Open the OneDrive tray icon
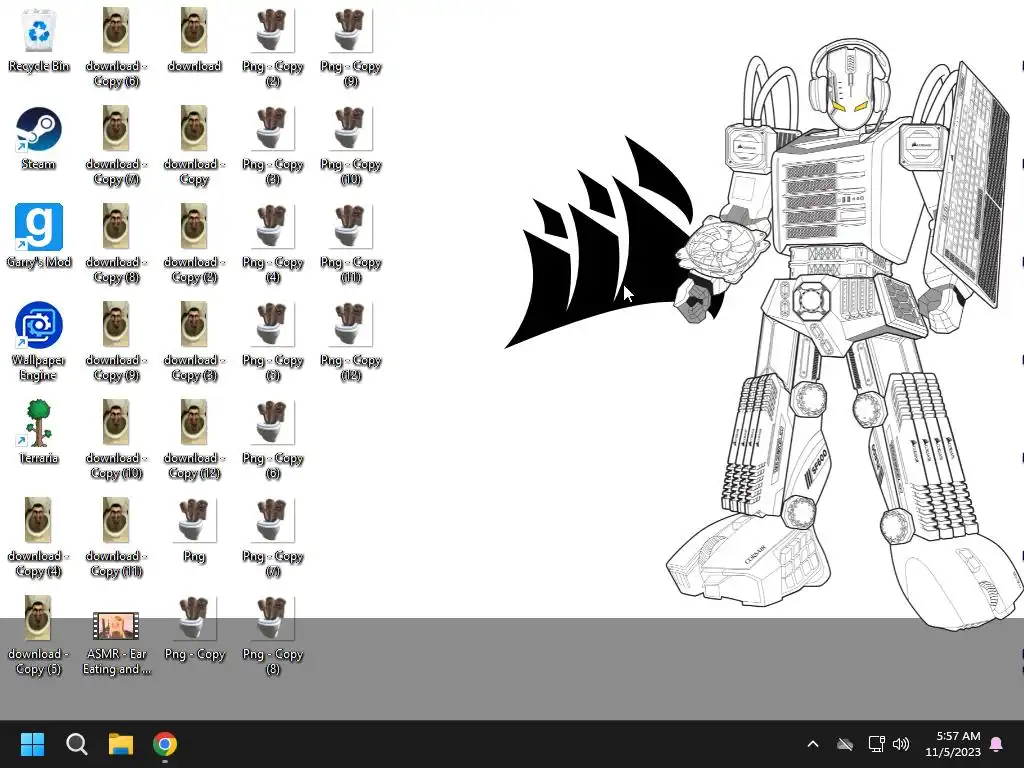The image size is (1024, 768). (x=845, y=744)
